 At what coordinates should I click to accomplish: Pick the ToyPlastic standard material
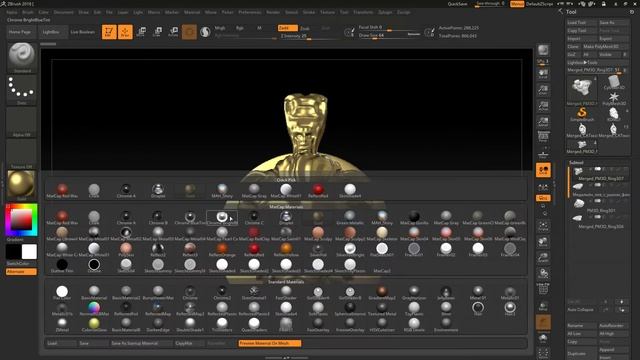[414, 309]
